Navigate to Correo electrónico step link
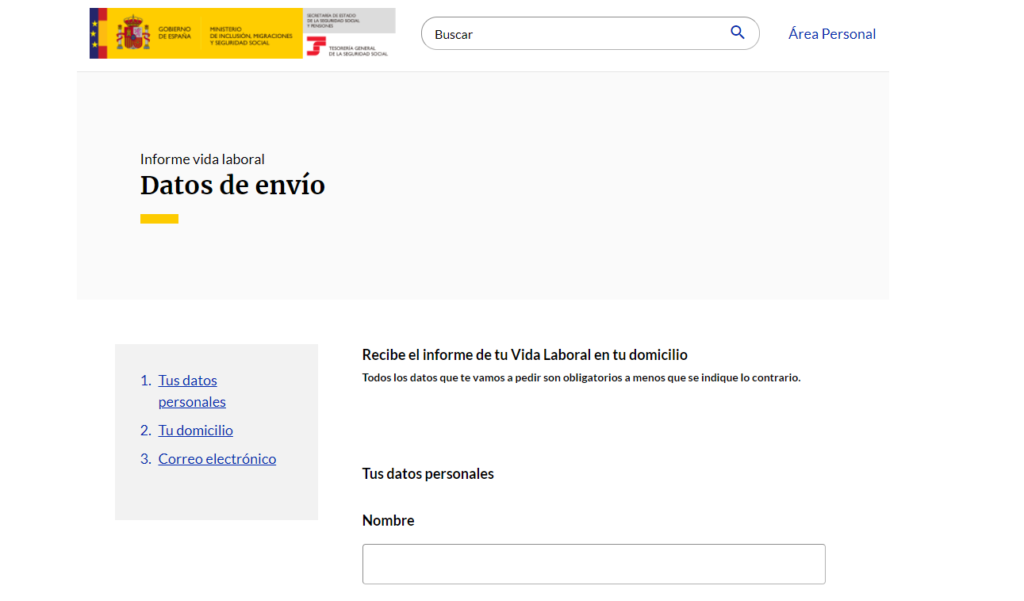Screen dimensions: 1024x601 (x=217, y=459)
